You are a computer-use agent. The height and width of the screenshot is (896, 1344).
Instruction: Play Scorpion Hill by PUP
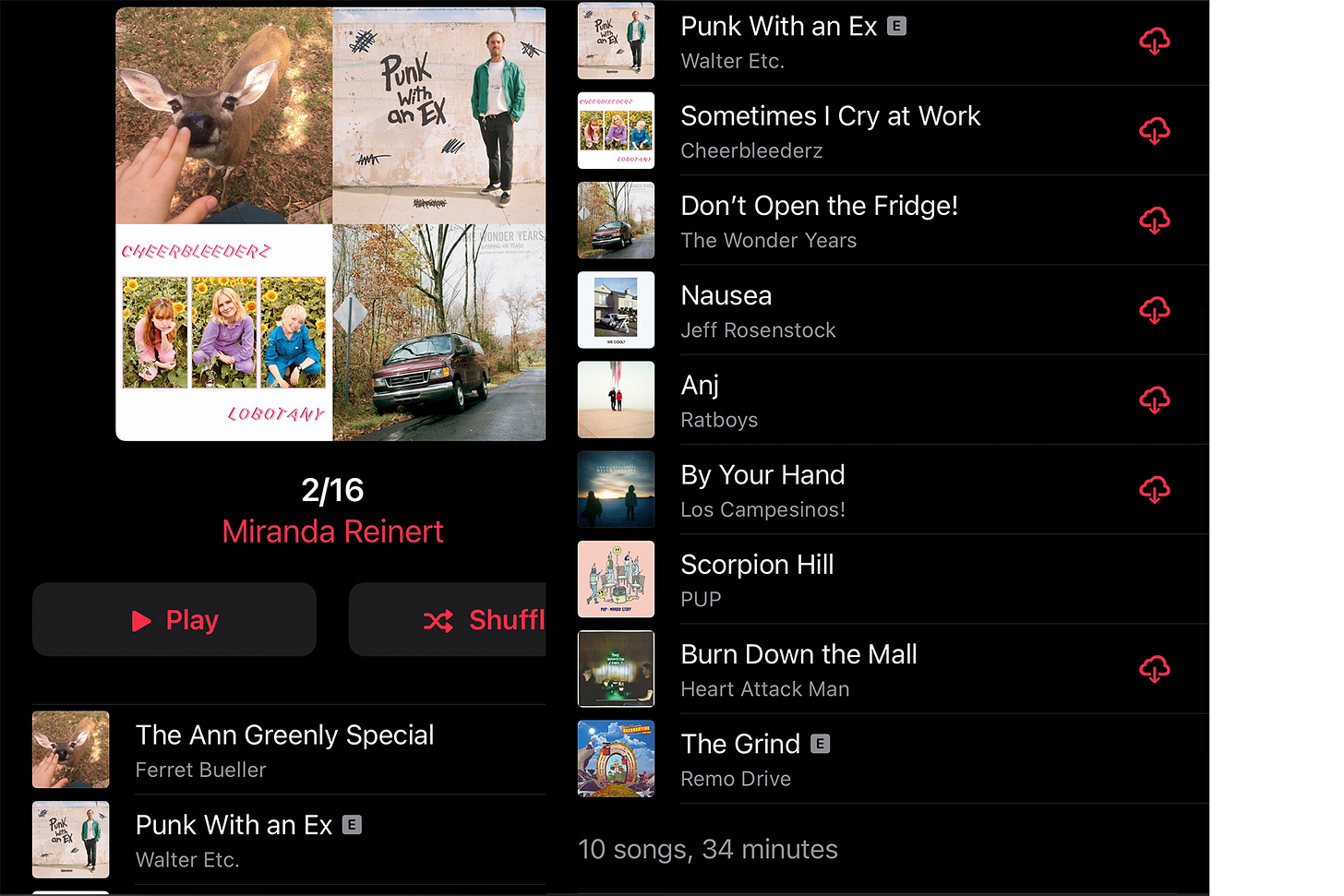[893, 579]
